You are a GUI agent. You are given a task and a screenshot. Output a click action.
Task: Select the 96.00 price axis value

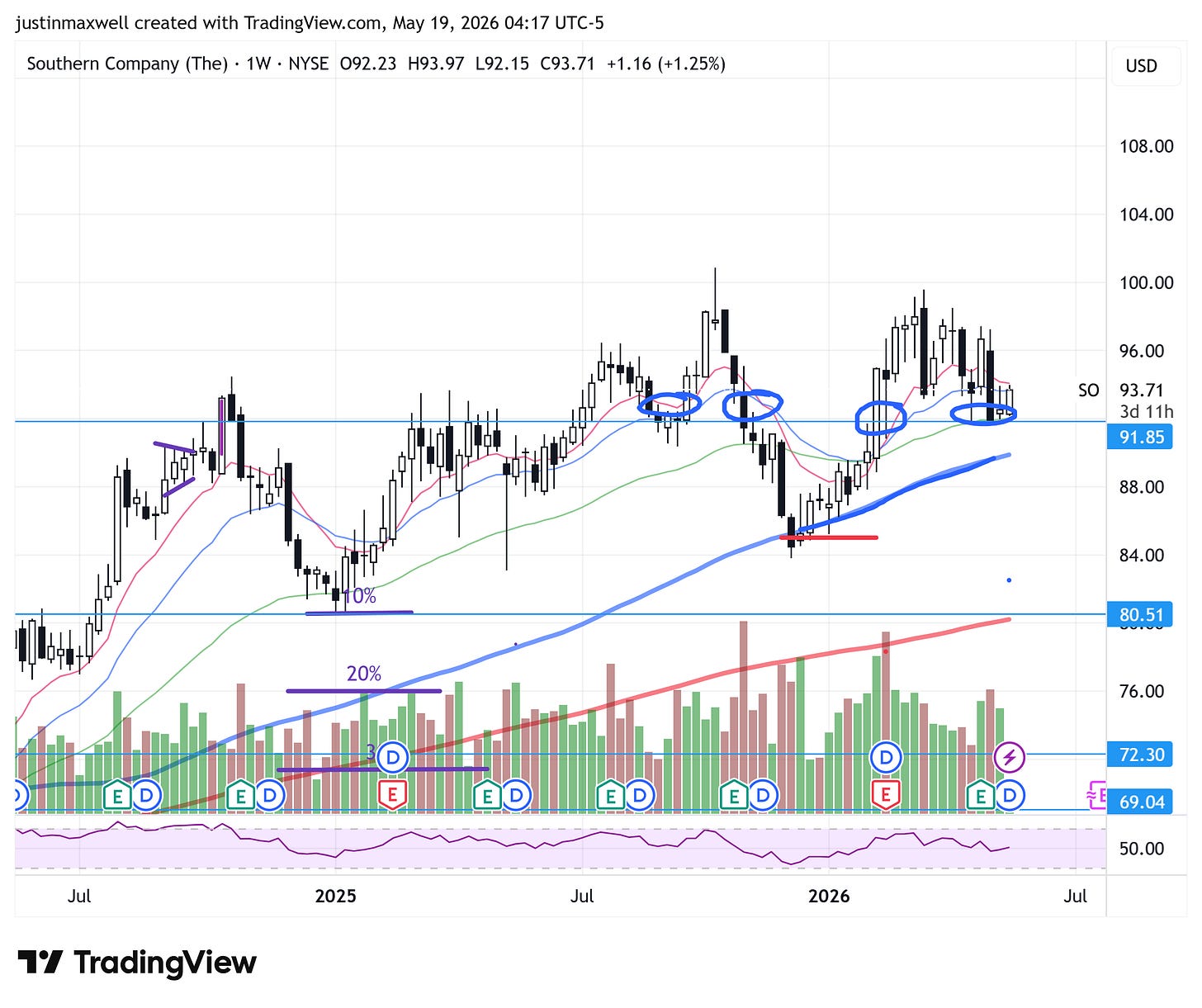1141,351
